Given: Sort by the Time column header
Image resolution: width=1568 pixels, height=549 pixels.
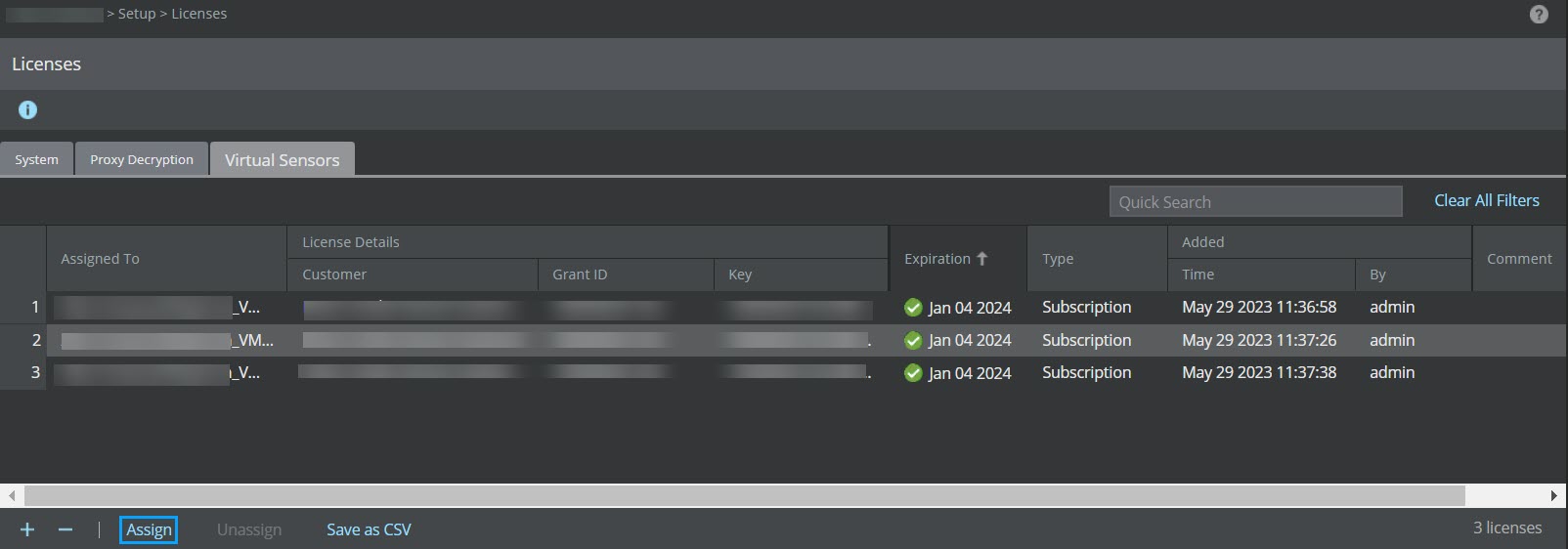Looking at the screenshot, I should (x=1261, y=274).
